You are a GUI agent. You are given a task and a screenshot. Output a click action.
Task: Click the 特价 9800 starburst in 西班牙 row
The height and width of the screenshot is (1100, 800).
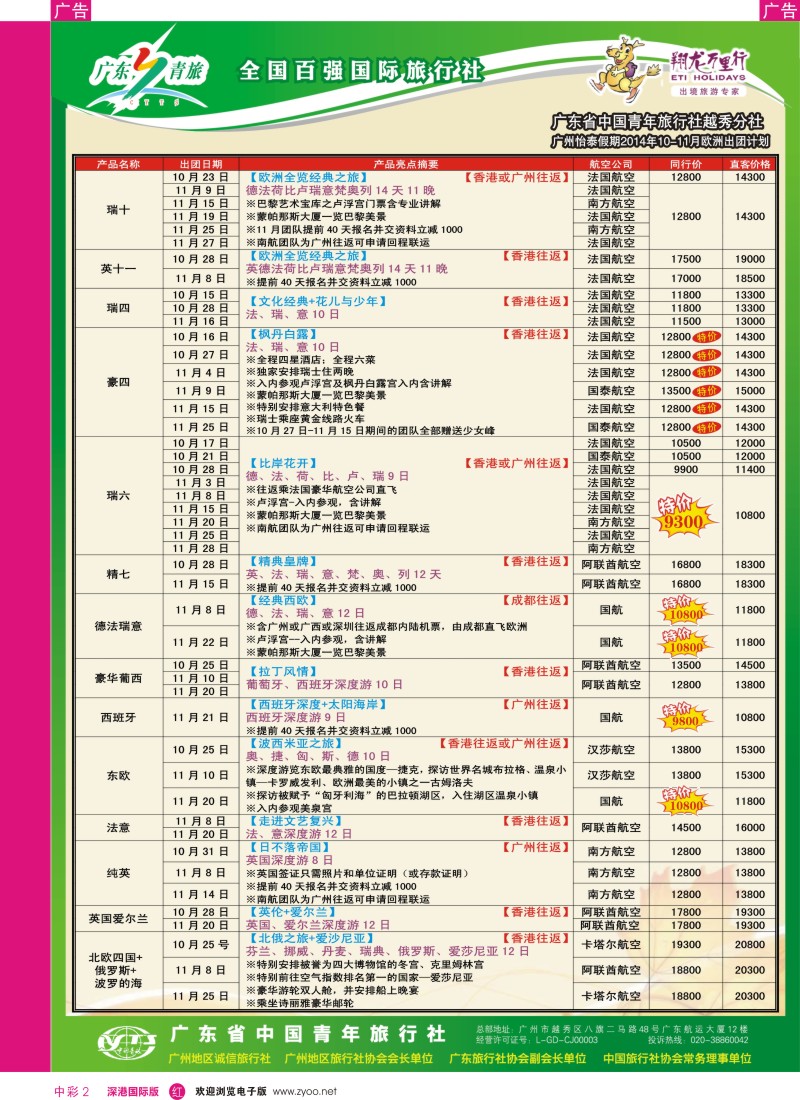(685, 717)
